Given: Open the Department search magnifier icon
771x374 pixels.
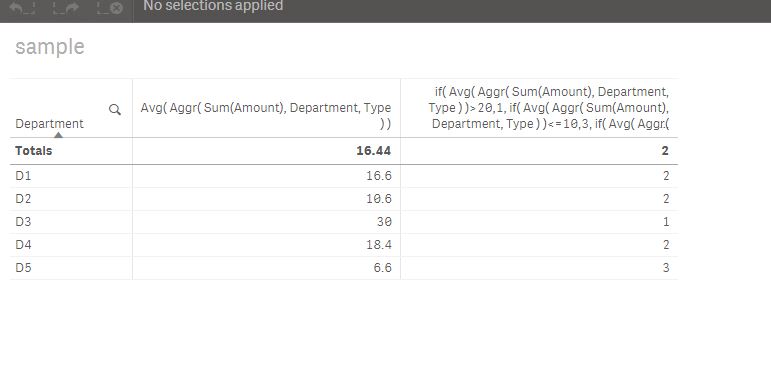Looking at the screenshot, I should point(115,110).
